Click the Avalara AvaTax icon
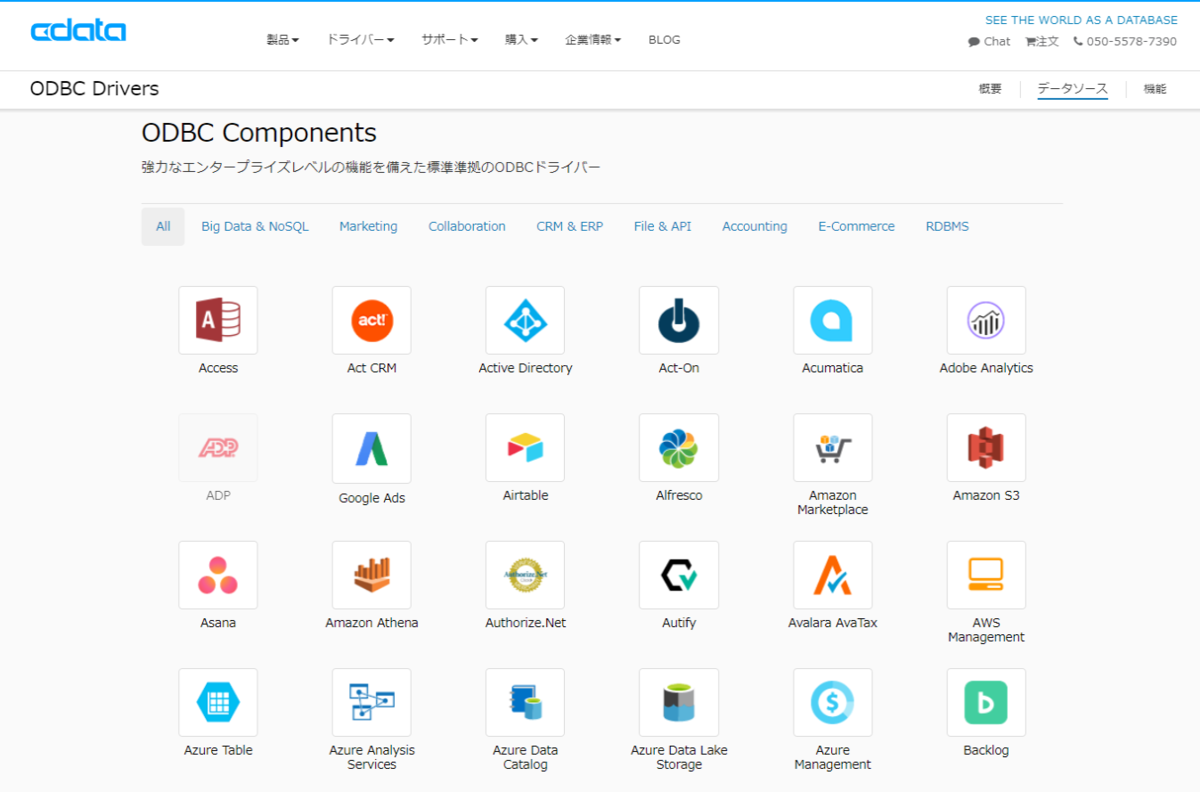This screenshot has height=792, width=1200. (833, 575)
